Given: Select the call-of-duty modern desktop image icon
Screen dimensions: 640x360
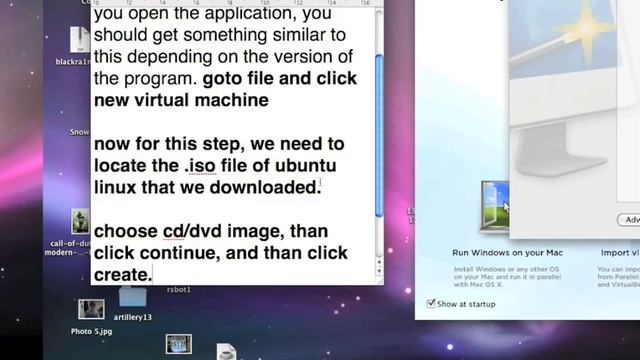Looking at the screenshot, I should tap(80, 222).
